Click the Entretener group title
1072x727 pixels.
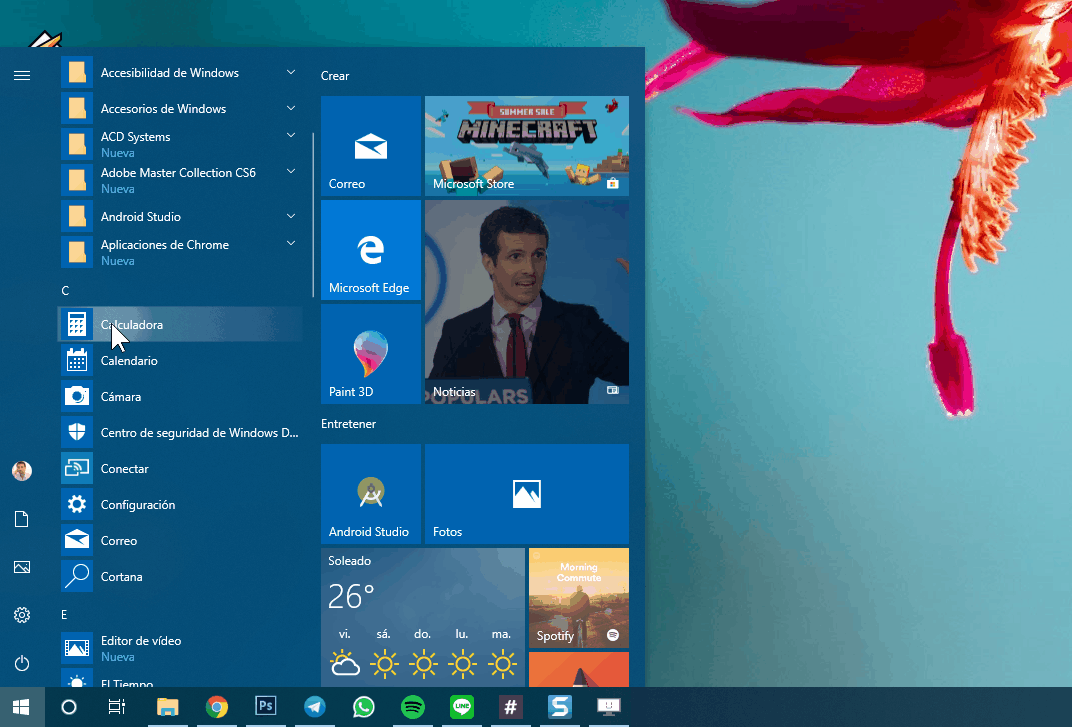(x=349, y=423)
